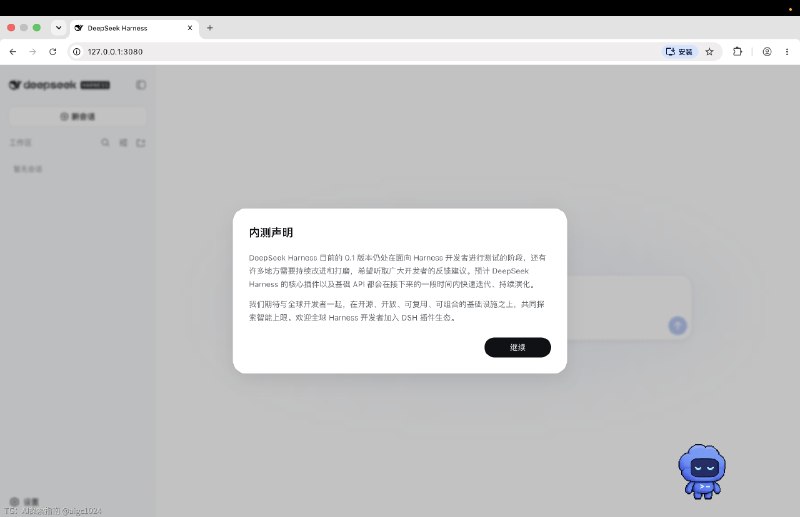Go back with the browser back arrow
800x517 pixels.
point(13,52)
